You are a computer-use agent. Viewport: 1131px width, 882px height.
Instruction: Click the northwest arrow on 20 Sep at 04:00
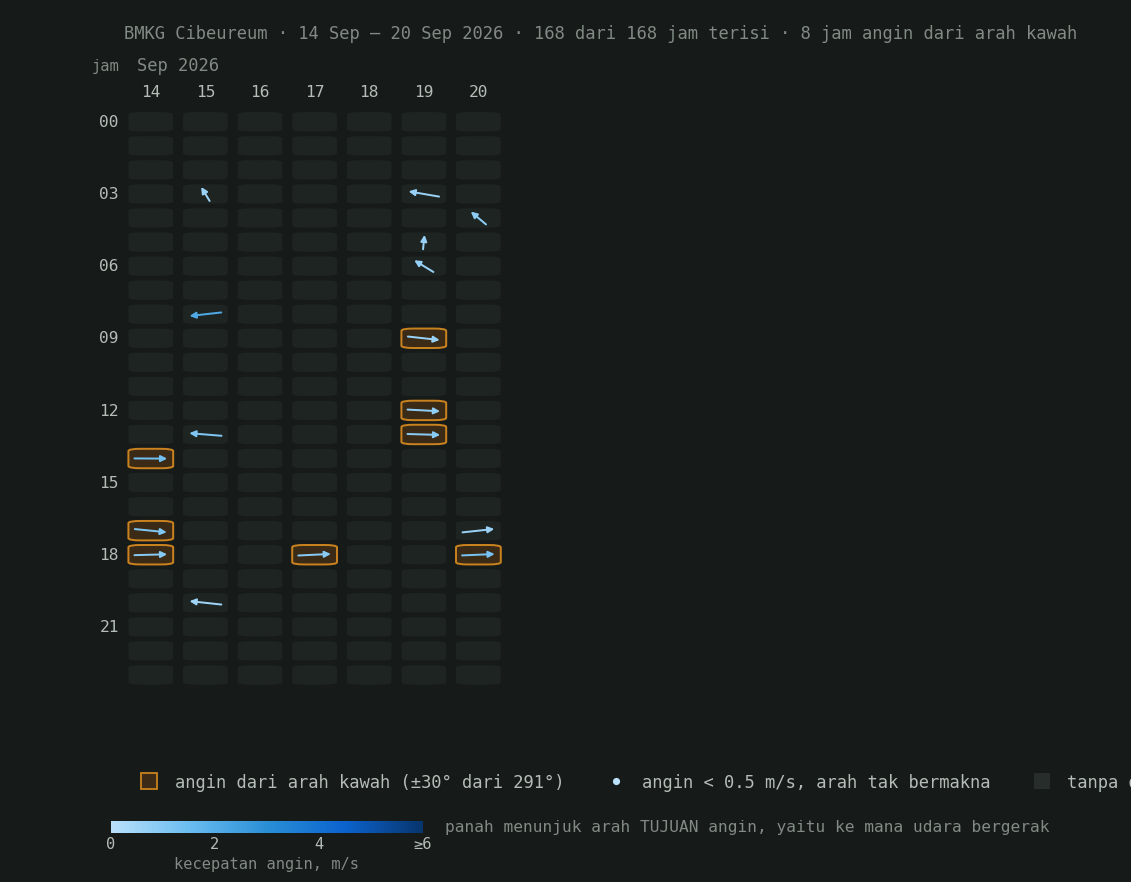[x=478, y=218]
